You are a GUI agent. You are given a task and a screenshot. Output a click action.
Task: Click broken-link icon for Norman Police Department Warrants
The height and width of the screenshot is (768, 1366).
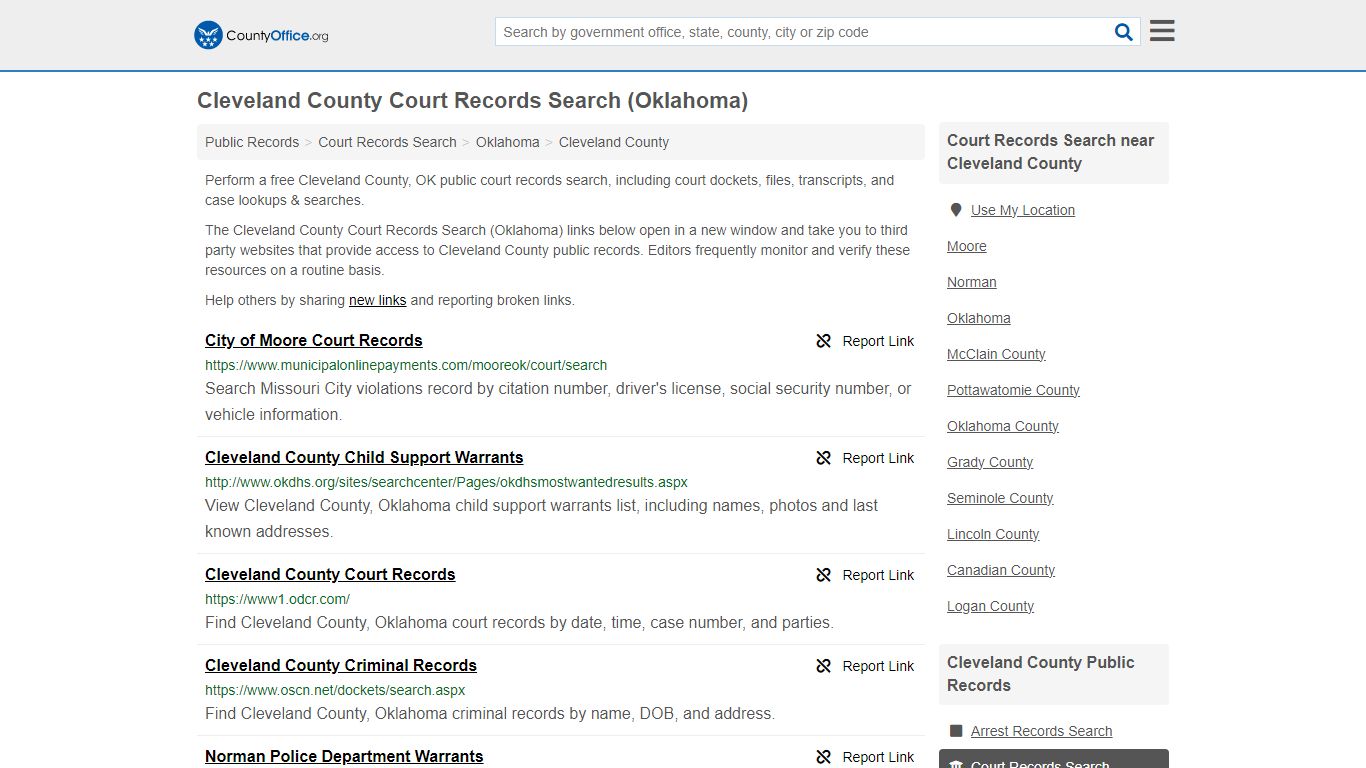point(824,757)
